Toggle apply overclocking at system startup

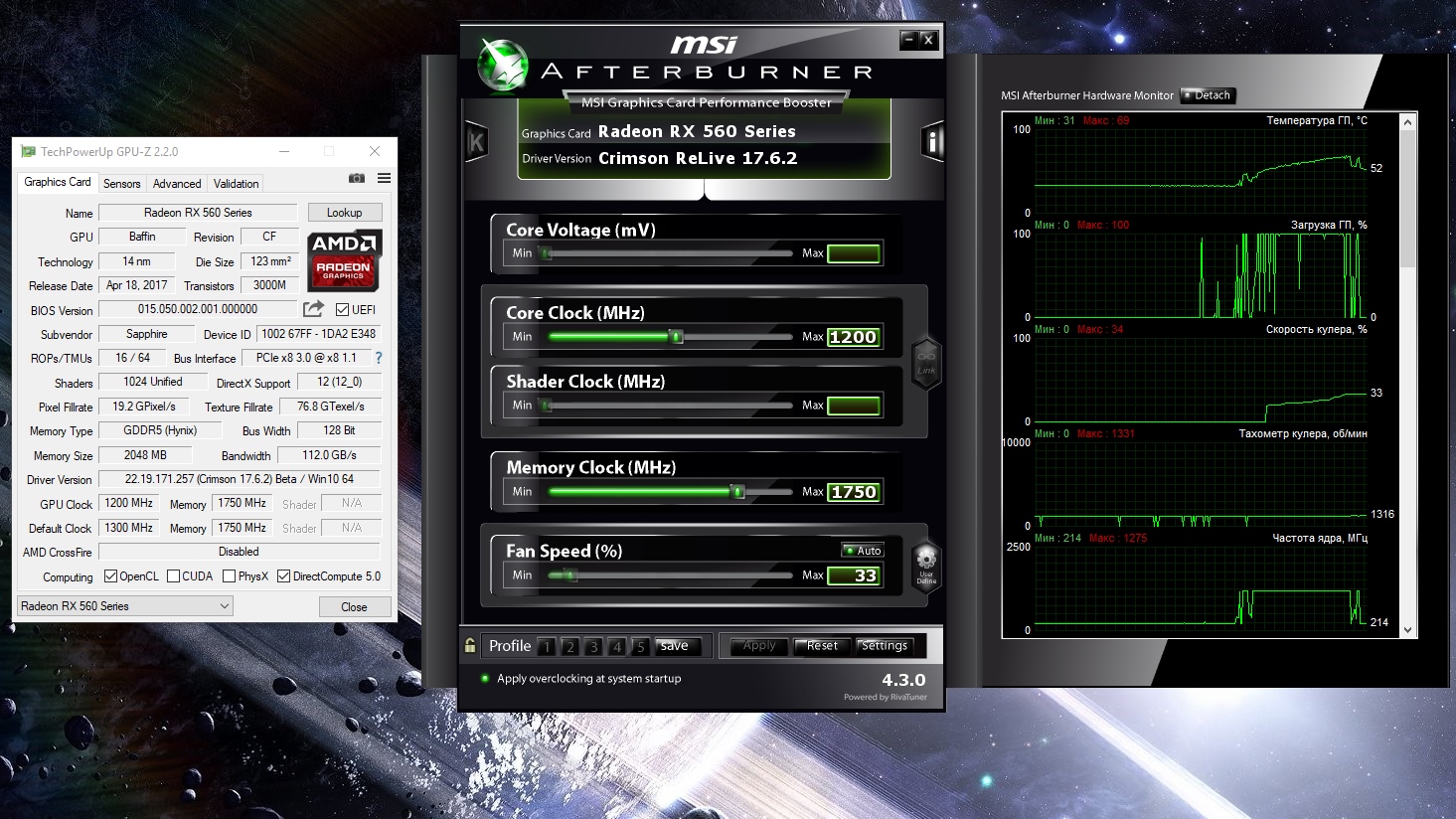click(485, 678)
